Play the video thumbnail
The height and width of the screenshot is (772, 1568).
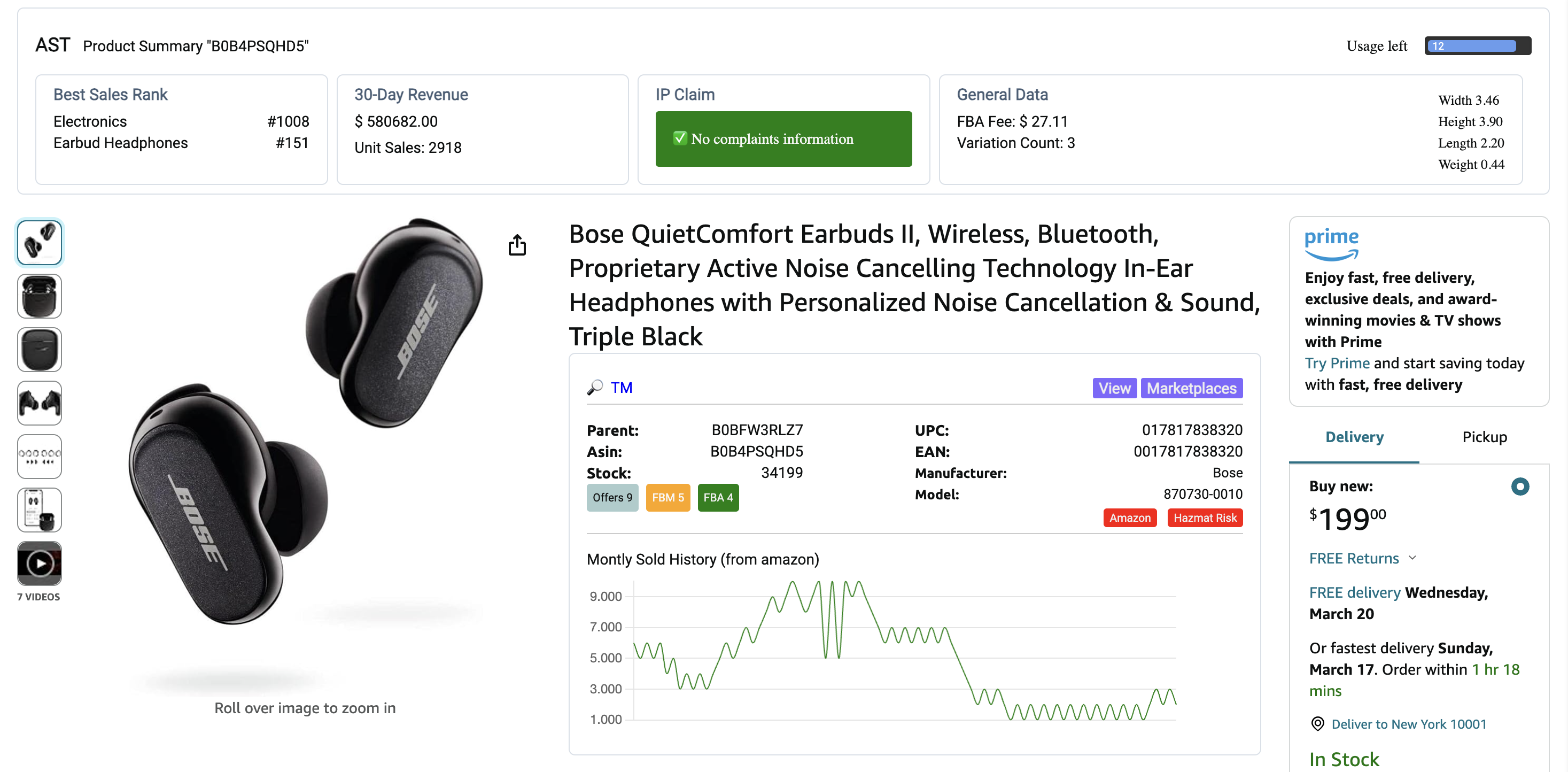39,563
